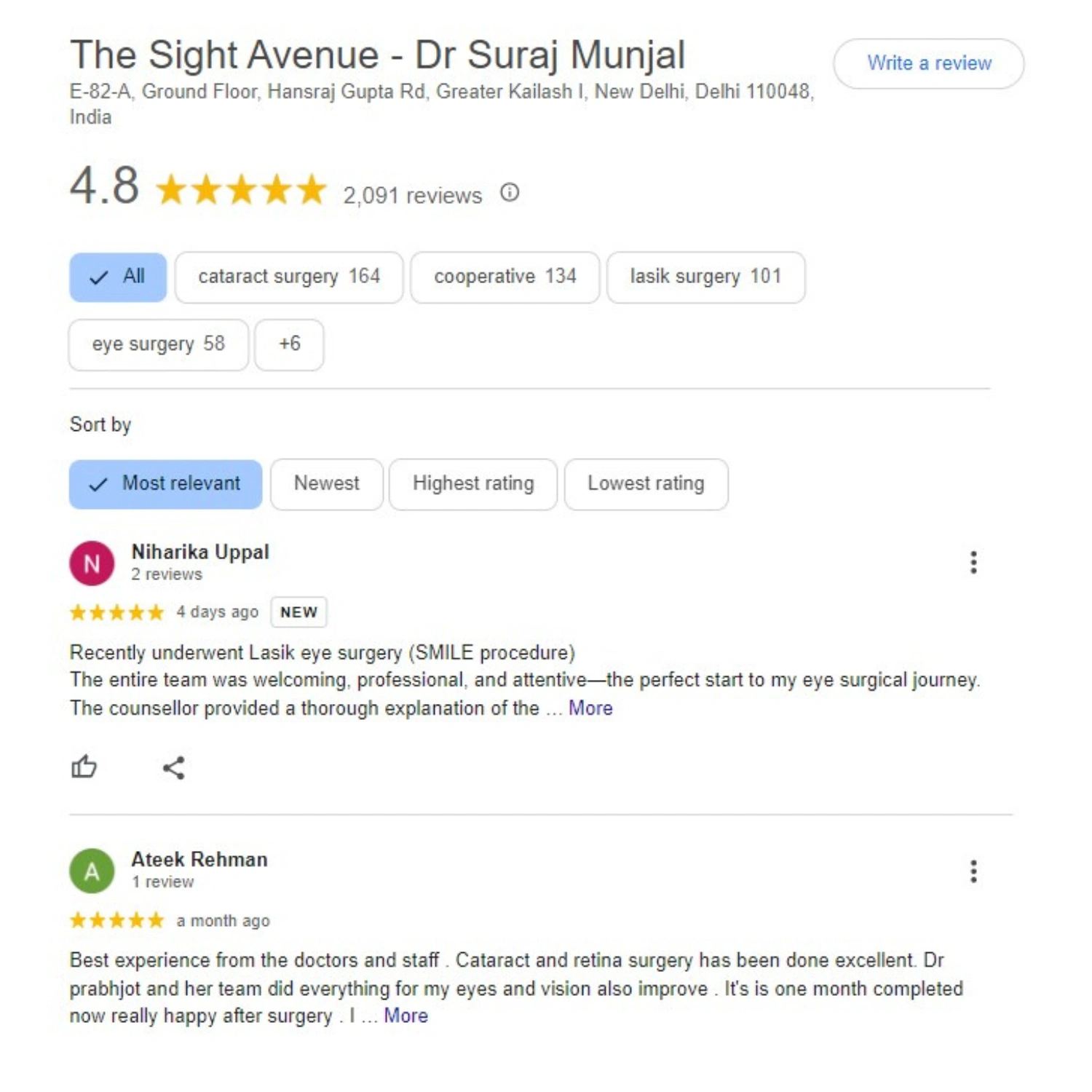This screenshot has width=1092, height=1092.
Task: Open three-dot menu for Niharika Uppal's review
Action: coord(973,563)
